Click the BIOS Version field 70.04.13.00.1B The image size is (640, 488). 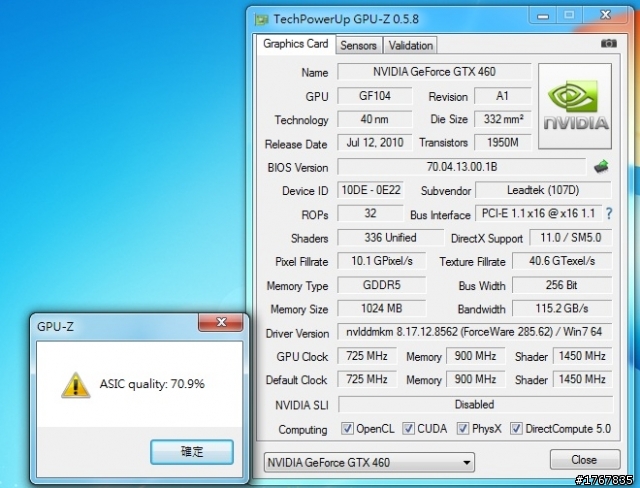[x=462, y=167]
